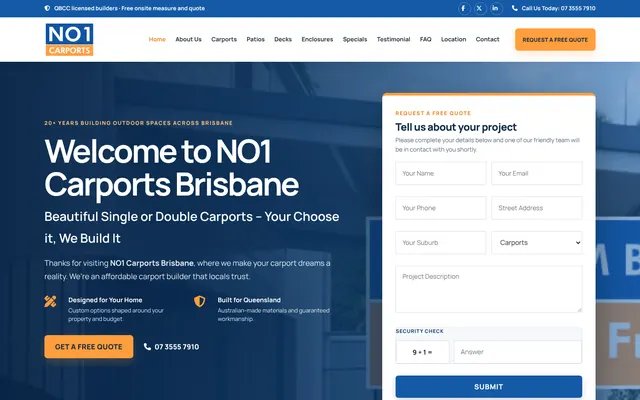This screenshot has width=640, height=400.
Task: Focus the Your Name field
Action: [441, 173]
